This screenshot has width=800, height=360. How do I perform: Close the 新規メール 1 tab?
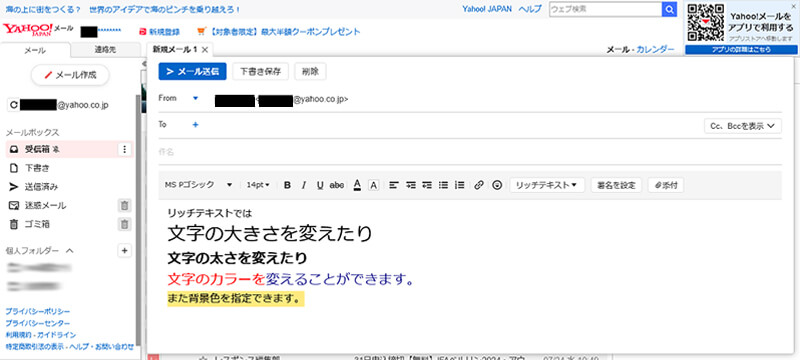pyautogui.click(x=205, y=49)
